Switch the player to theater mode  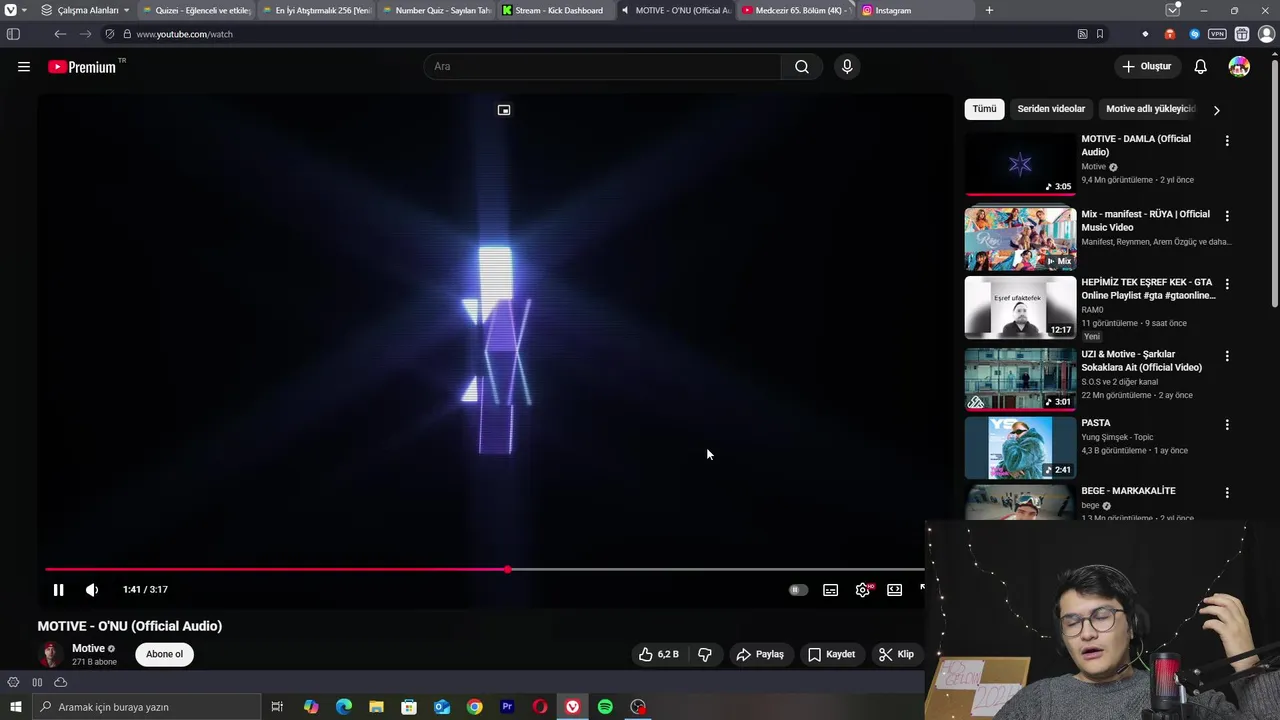[894, 590]
